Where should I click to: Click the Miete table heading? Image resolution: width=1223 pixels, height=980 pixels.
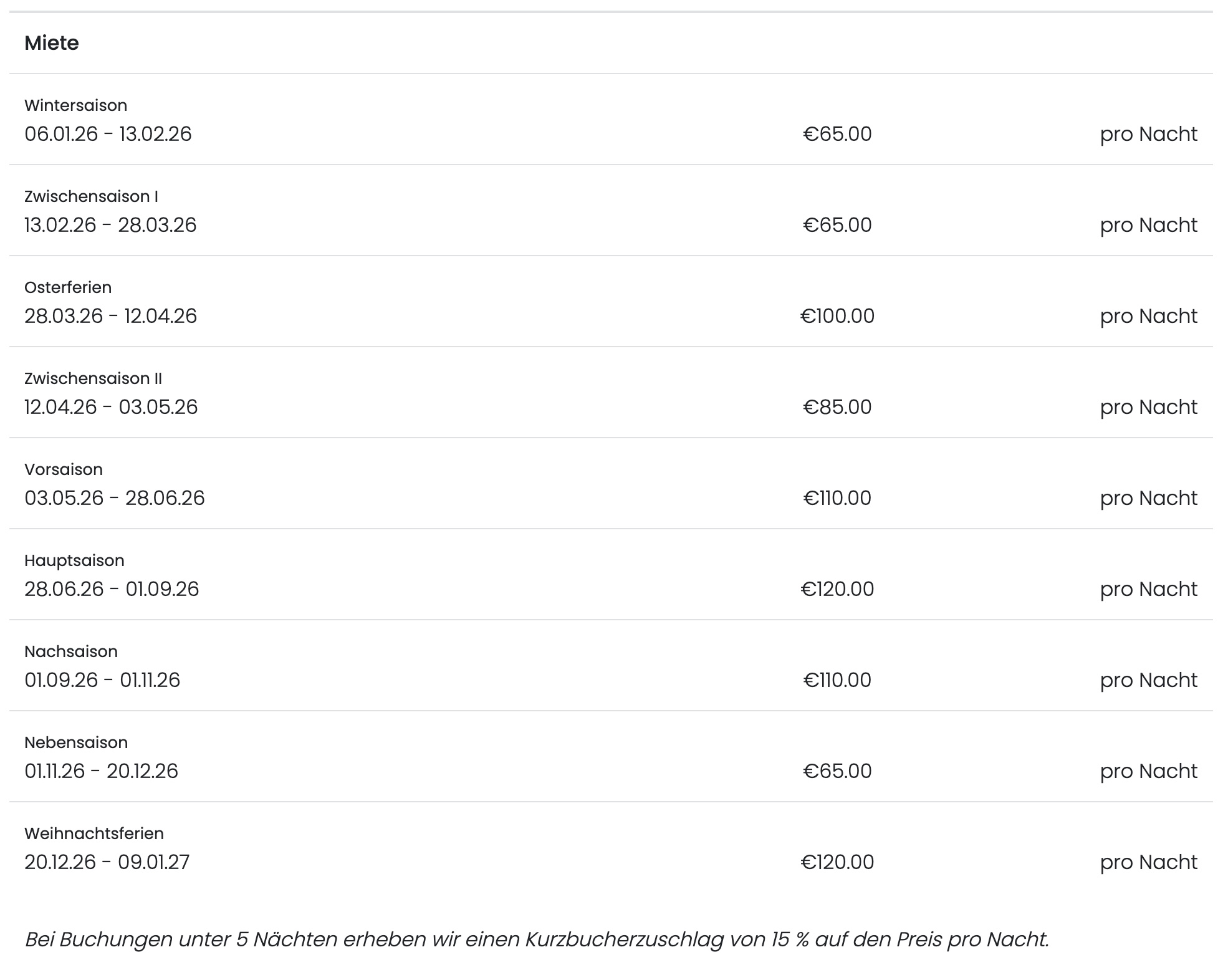tap(52, 43)
